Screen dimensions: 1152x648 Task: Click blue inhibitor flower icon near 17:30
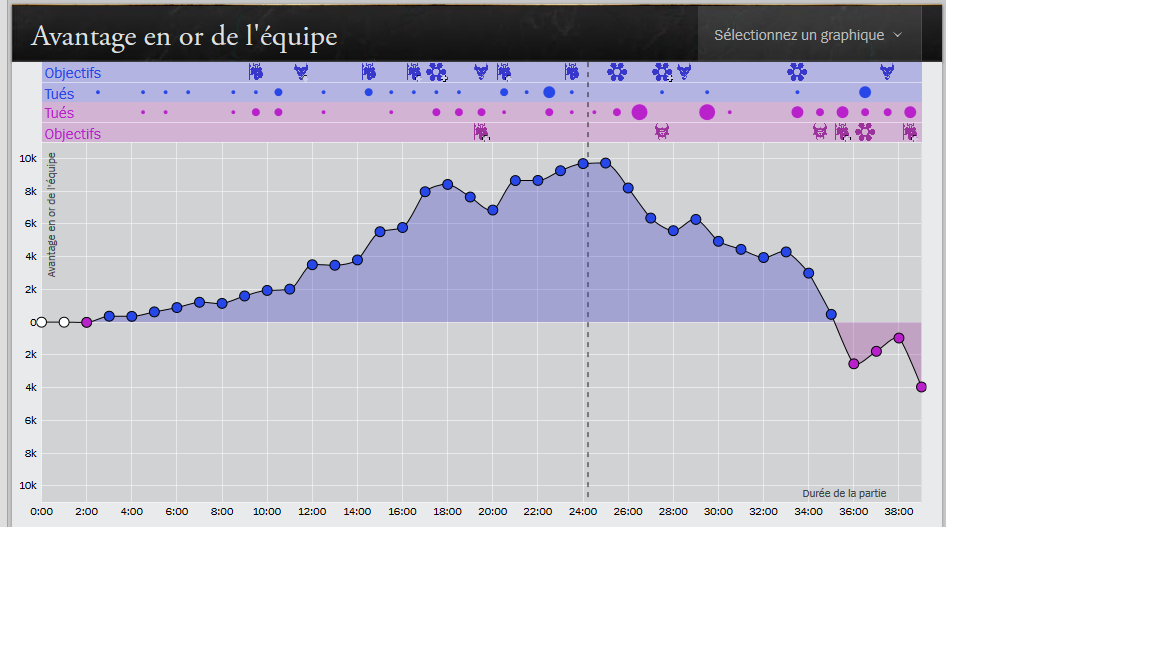(436, 72)
